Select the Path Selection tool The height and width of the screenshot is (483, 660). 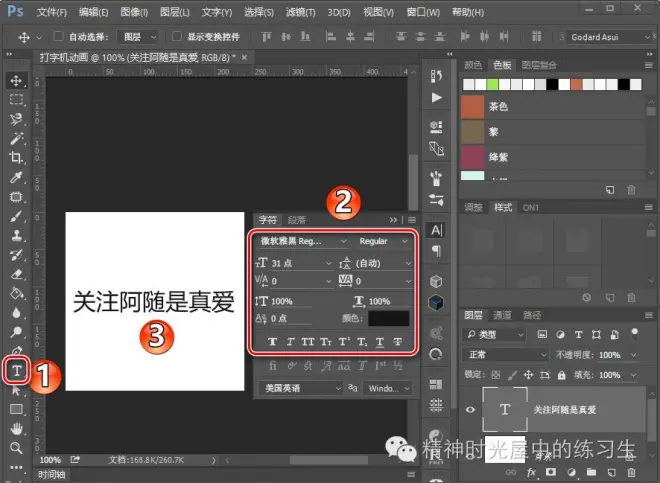pos(16,390)
